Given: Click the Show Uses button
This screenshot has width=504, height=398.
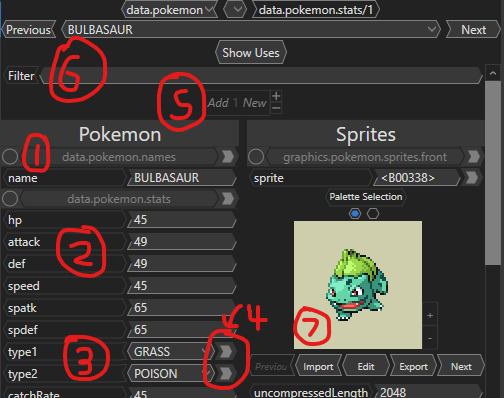Looking at the screenshot, I should [251, 53].
